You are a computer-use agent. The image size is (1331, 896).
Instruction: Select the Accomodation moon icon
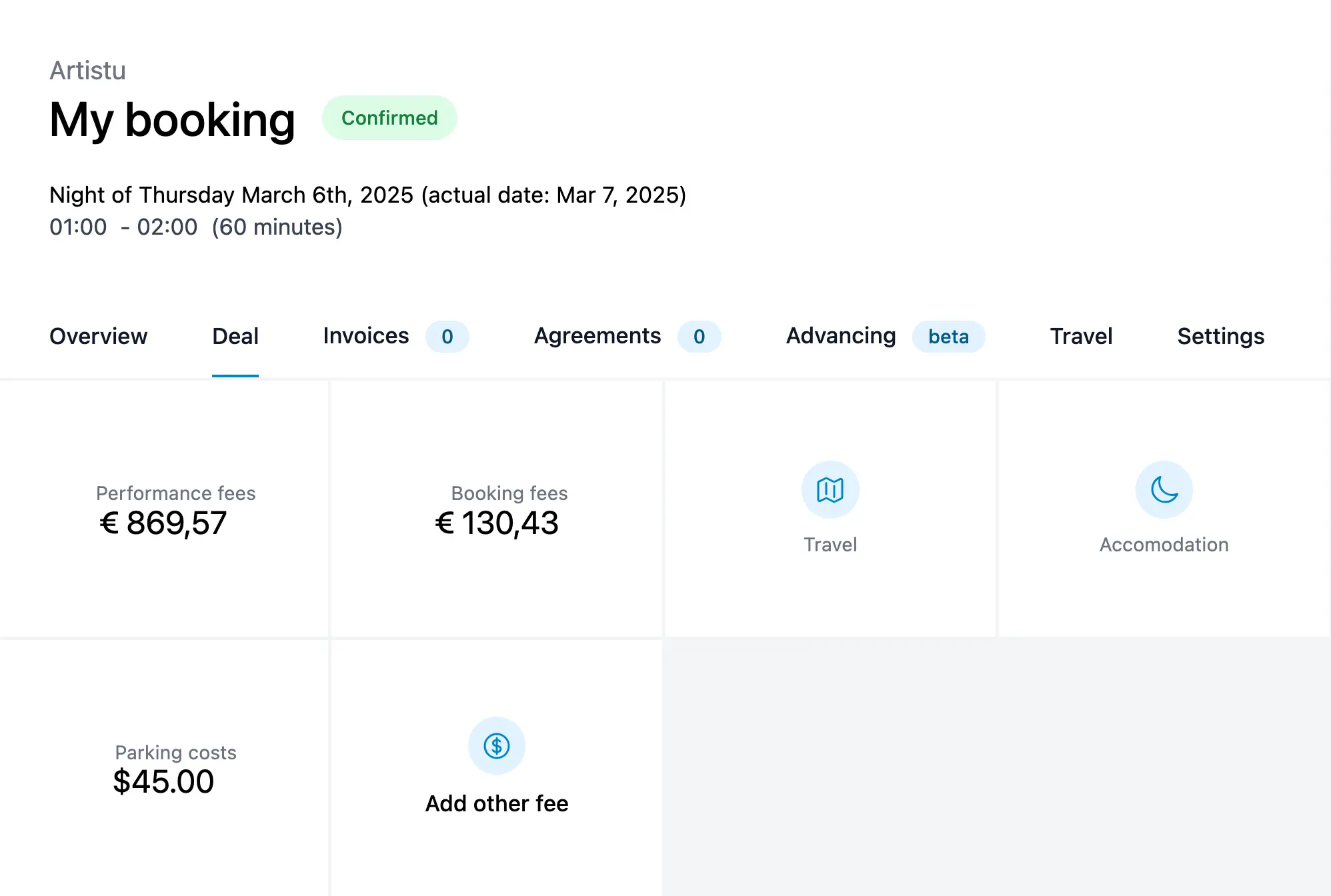pos(1163,489)
